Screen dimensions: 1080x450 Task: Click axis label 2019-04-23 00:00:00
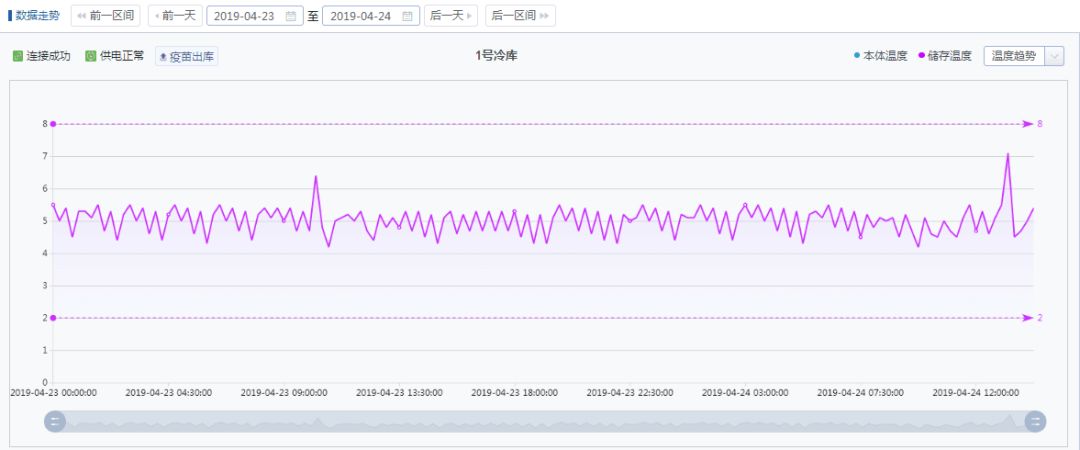pyautogui.click(x=54, y=393)
